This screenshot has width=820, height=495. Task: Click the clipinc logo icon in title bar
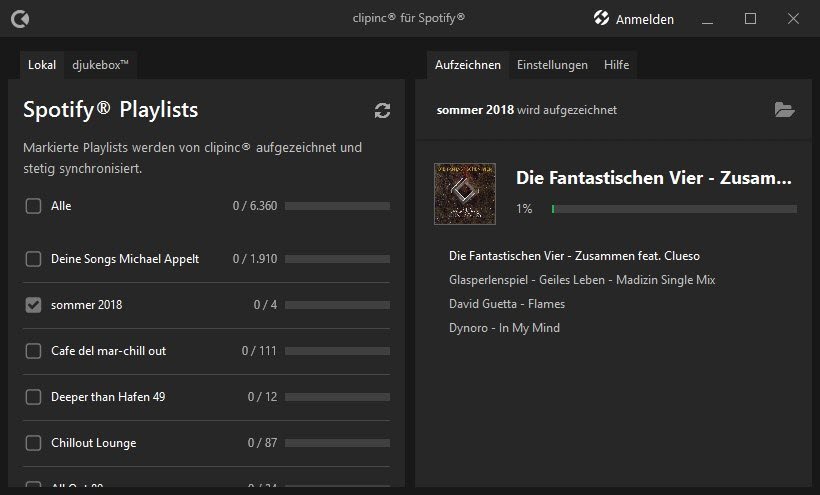19,18
